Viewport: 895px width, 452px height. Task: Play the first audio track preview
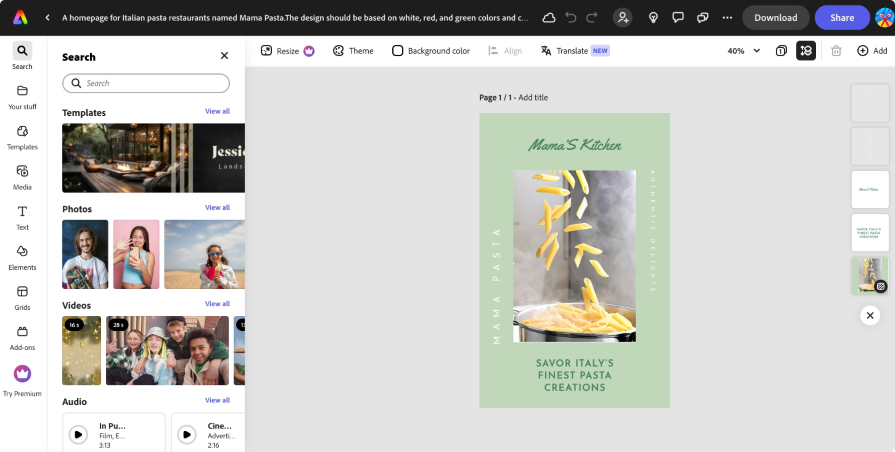point(79,434)
